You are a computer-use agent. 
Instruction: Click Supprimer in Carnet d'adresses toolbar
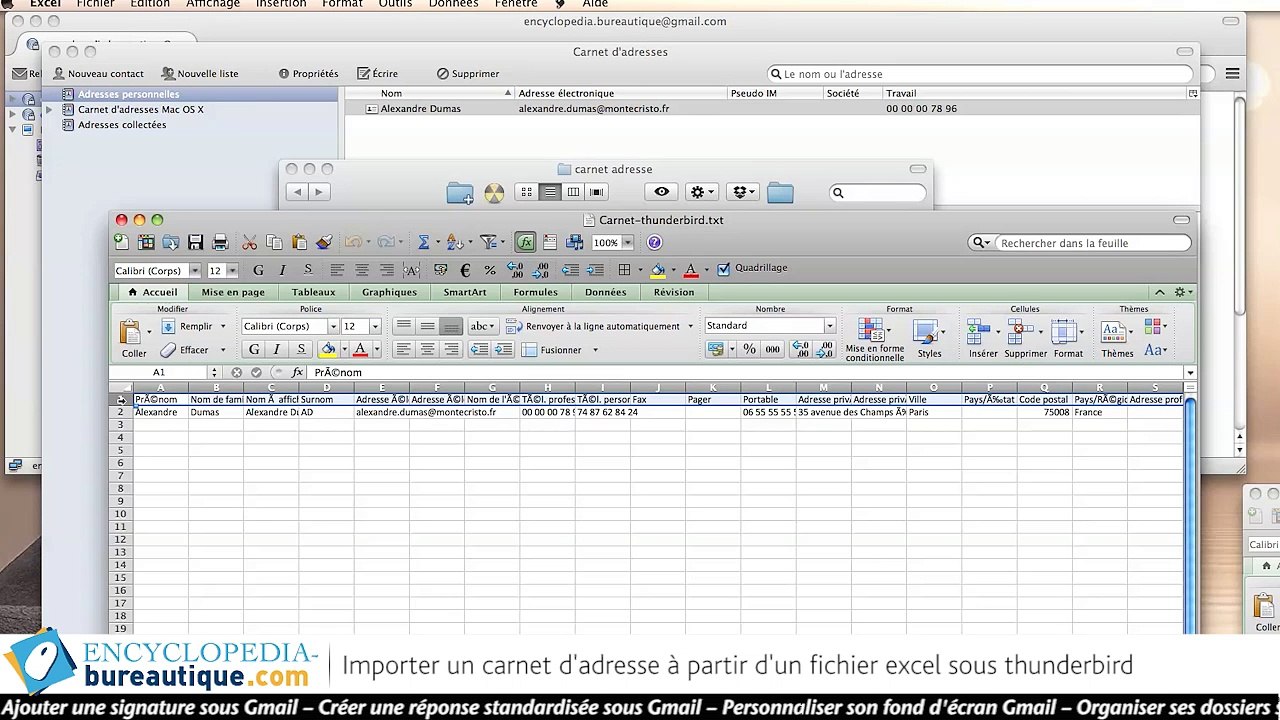[x=468, y=74]
